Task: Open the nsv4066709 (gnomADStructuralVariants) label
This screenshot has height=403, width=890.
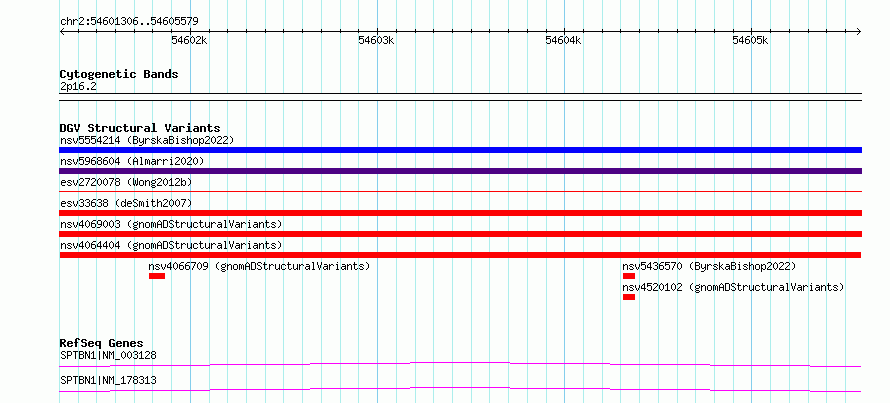Action: [x=259, y=266]
